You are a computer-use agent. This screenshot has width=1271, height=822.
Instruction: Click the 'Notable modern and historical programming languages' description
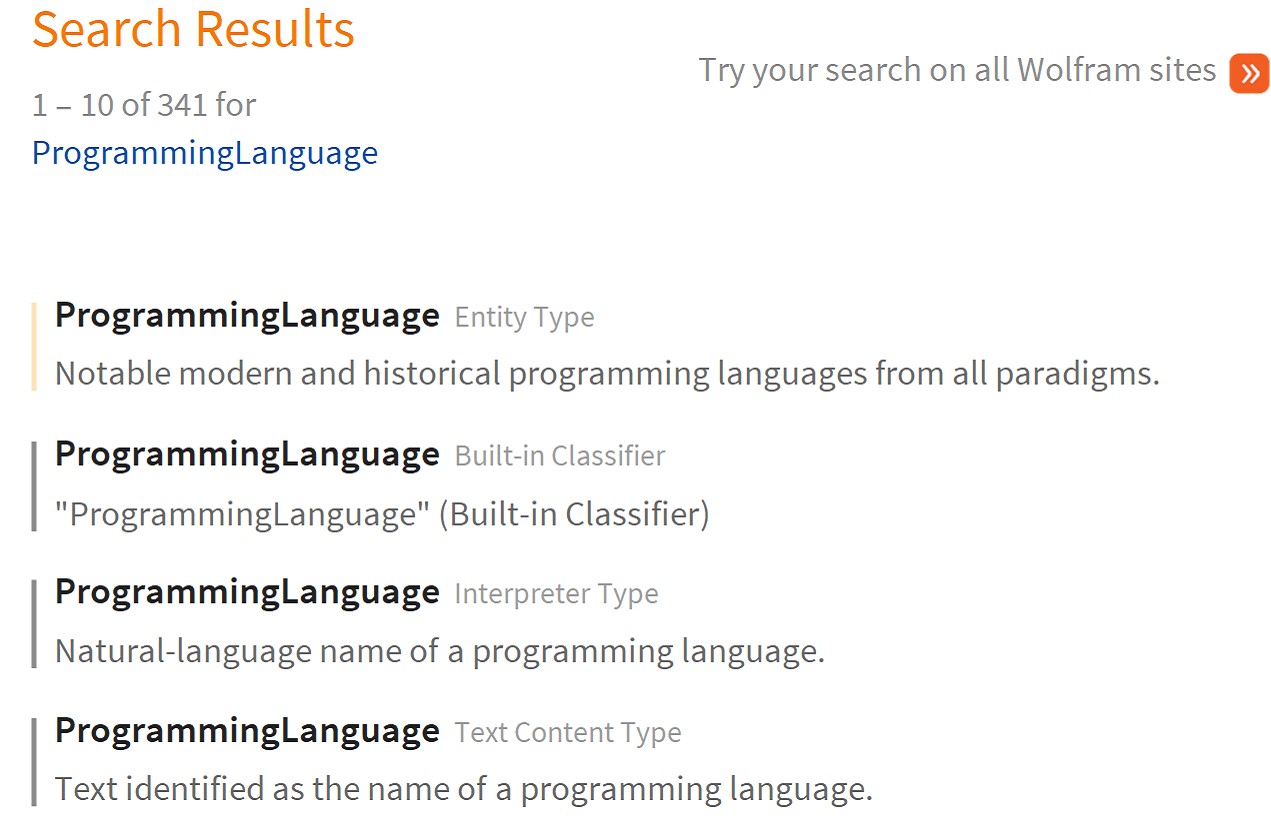pyautogui.click(x=607, y=374)
